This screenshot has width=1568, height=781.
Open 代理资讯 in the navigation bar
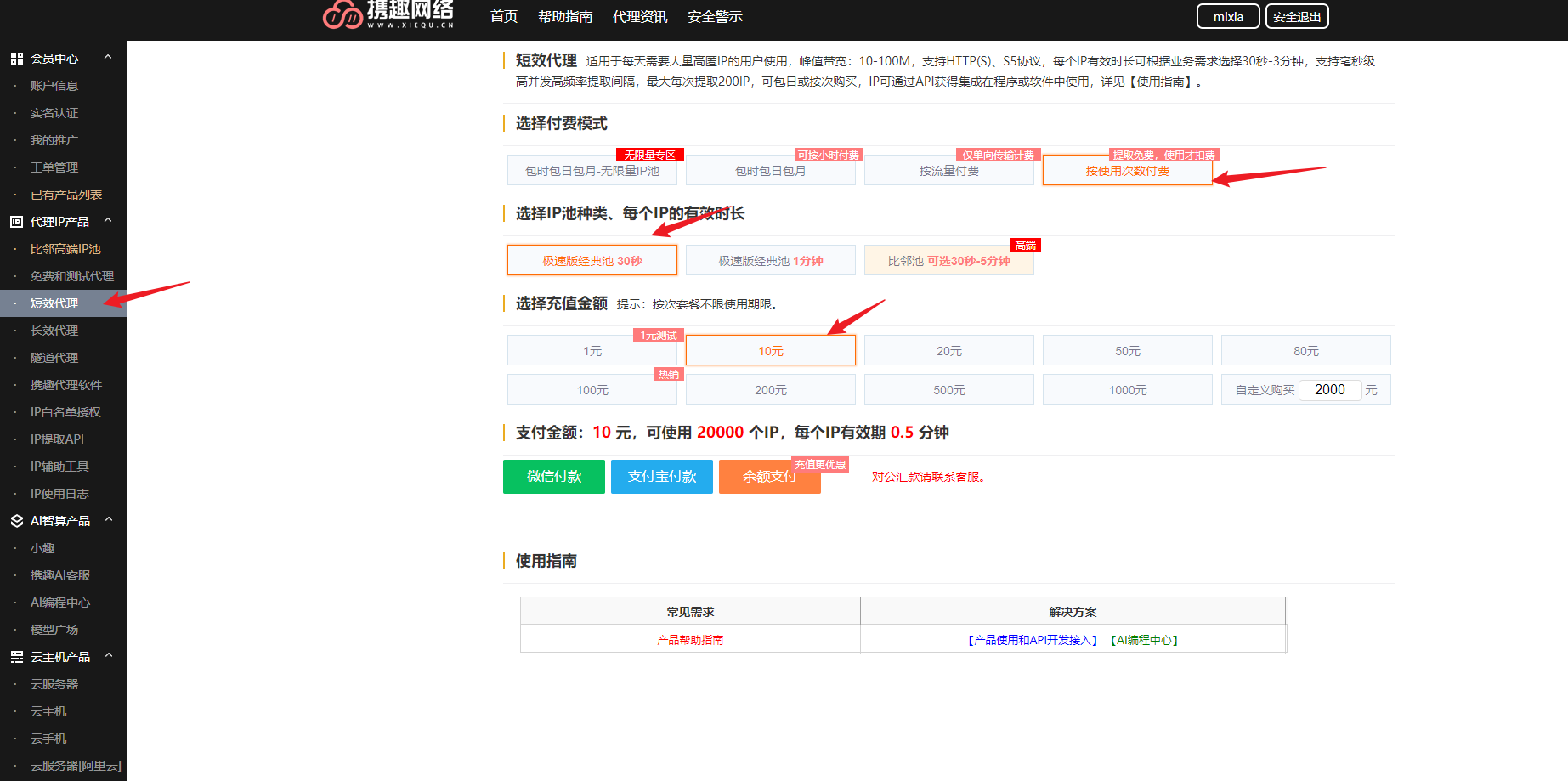coord(639,15)
